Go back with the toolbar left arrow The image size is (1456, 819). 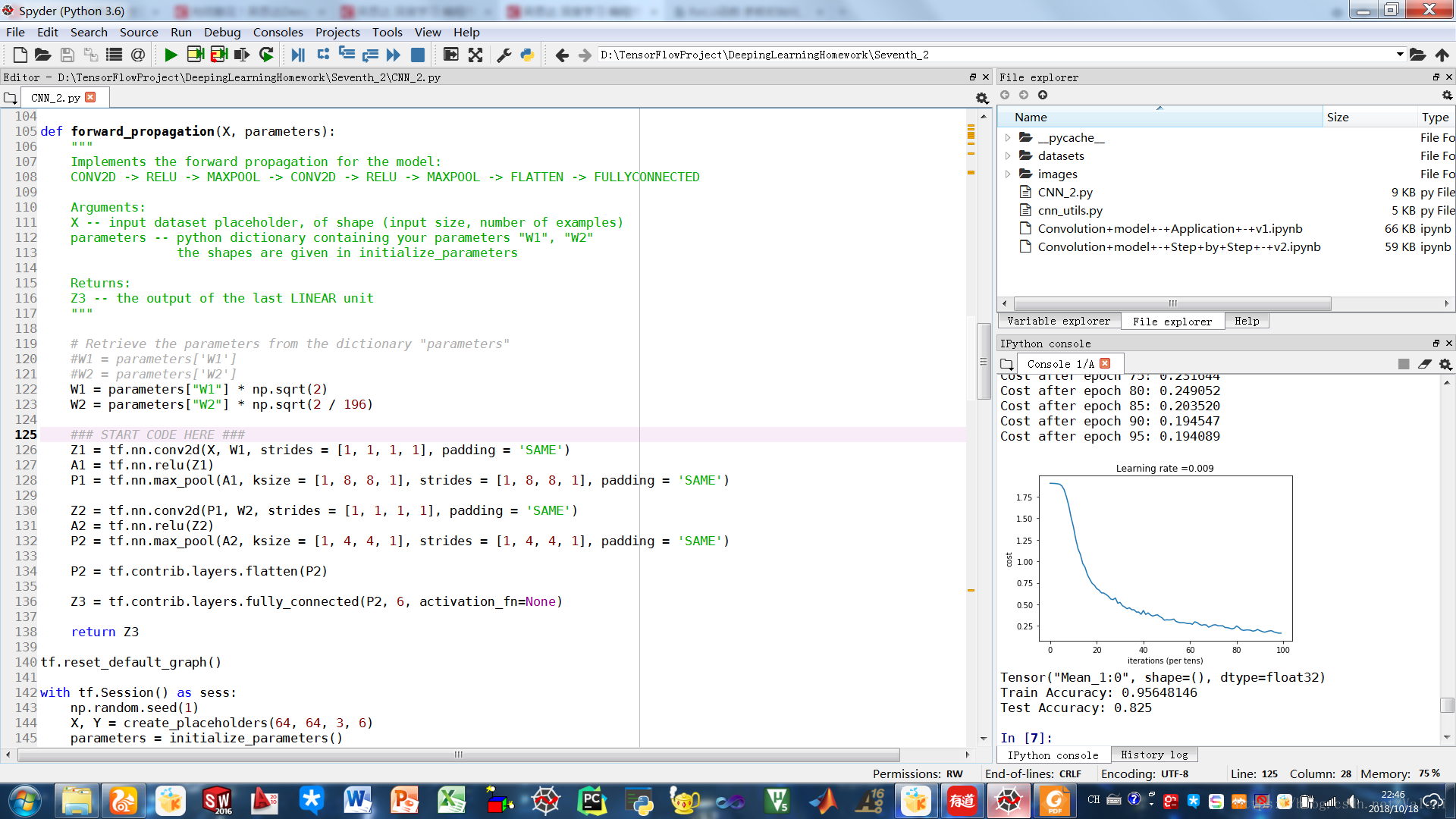click(x=562, y=55)
